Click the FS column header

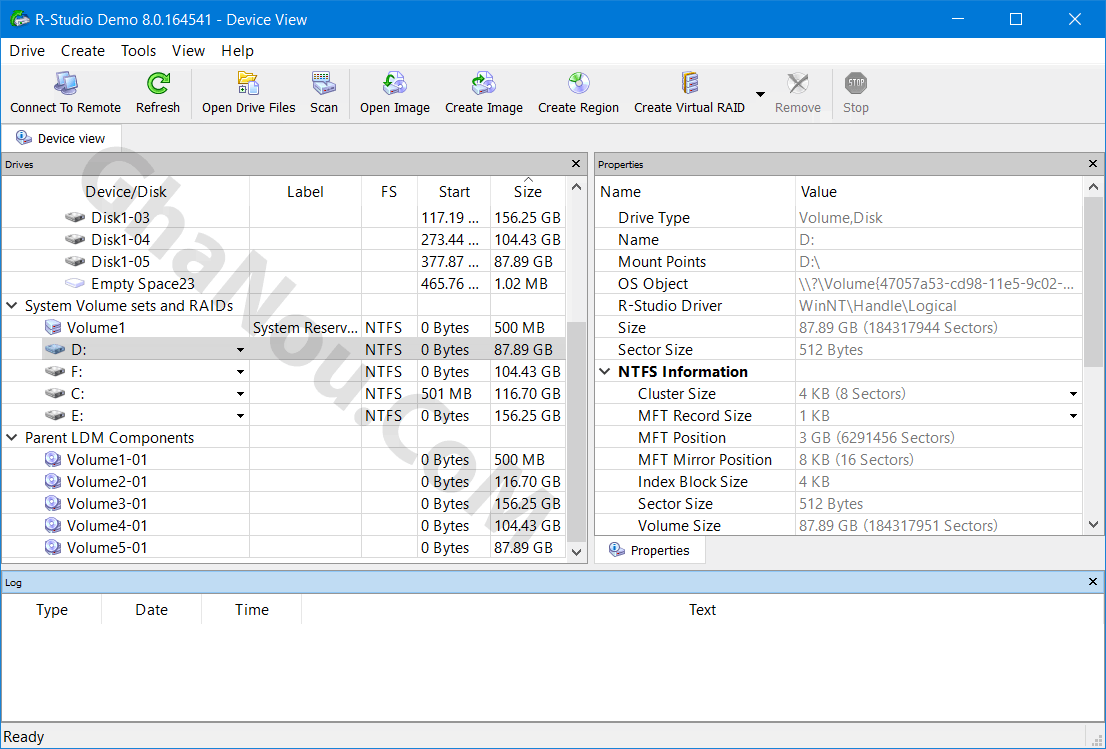[389, 192]
